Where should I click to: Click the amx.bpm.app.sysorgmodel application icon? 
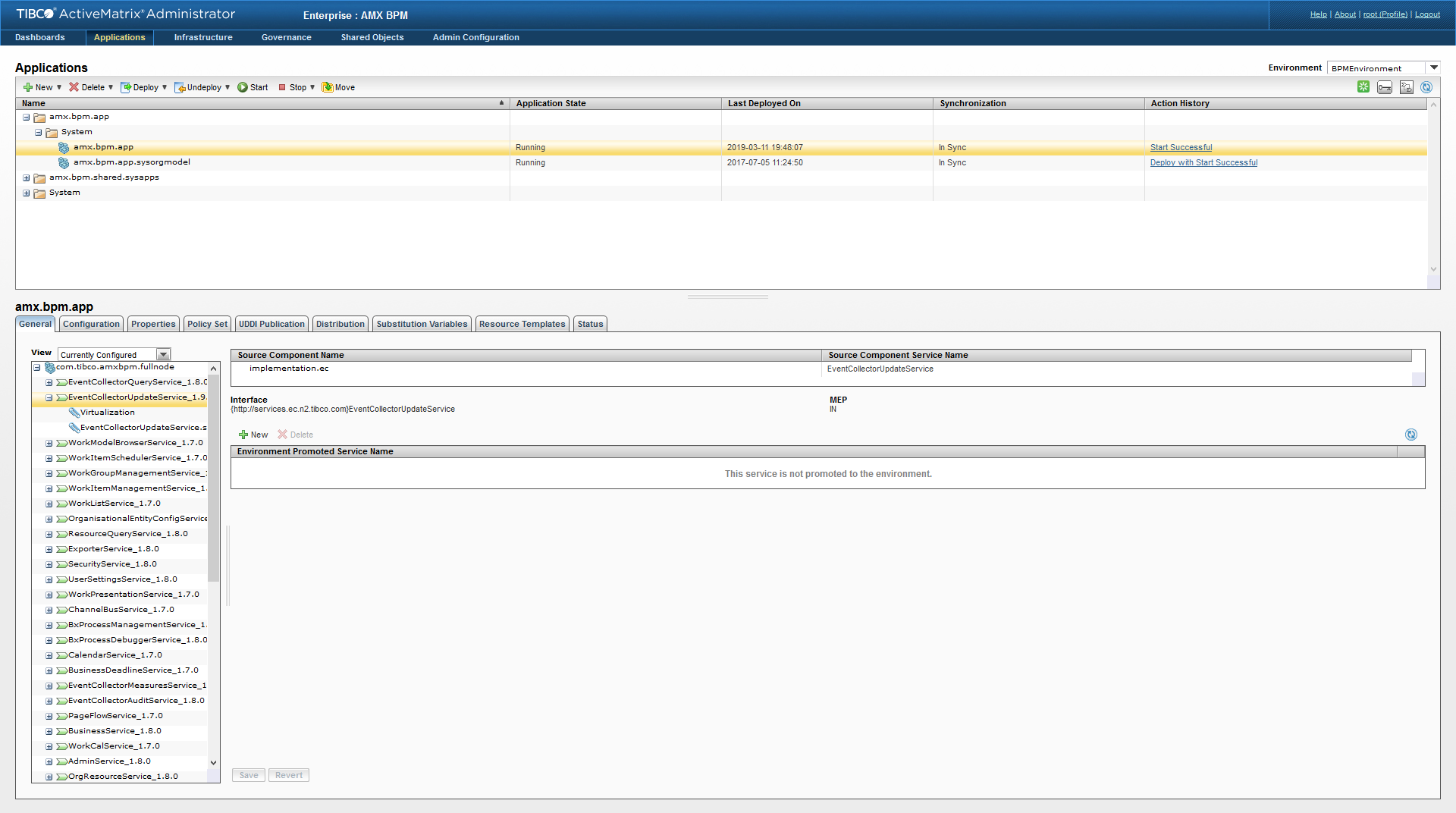coord(64,162)
